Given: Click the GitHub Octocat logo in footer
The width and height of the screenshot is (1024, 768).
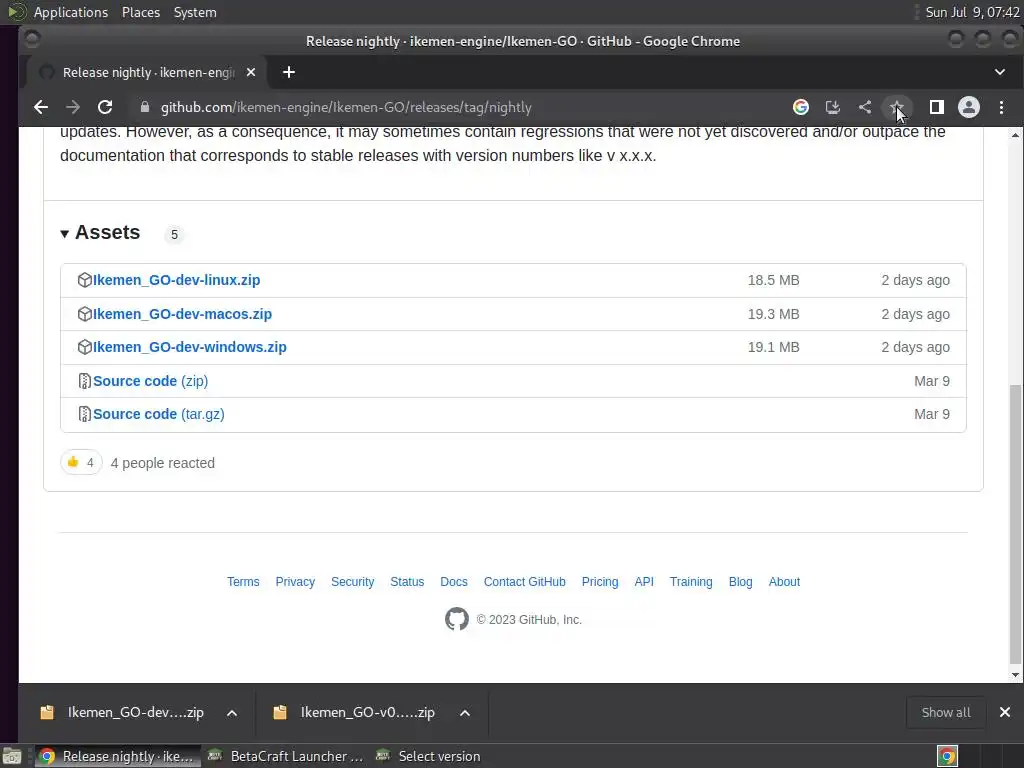Looking at the screenshot, I should coord(456,619).
